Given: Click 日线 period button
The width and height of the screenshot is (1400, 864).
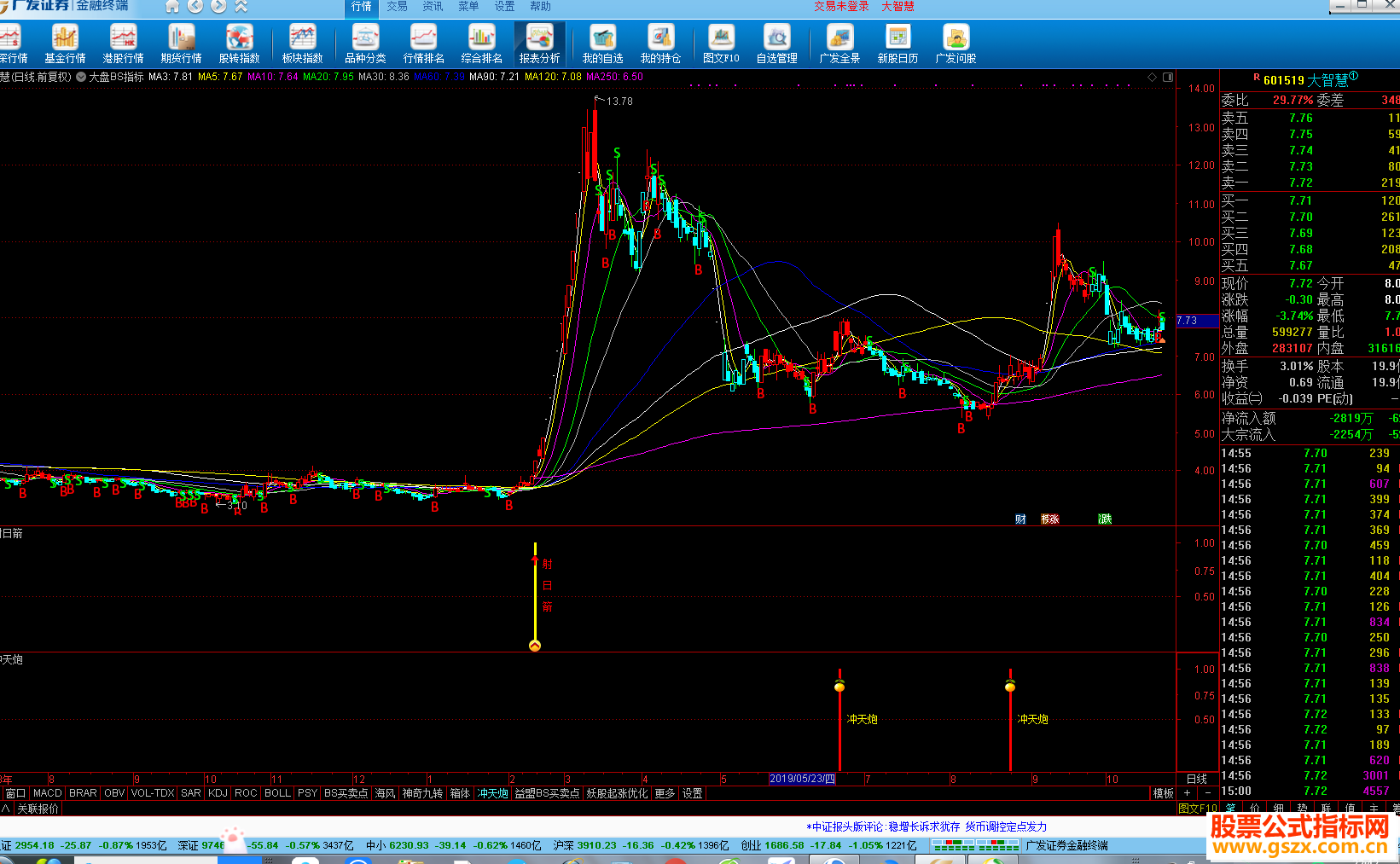Looking at the screenshot, I should point(1197,779).
